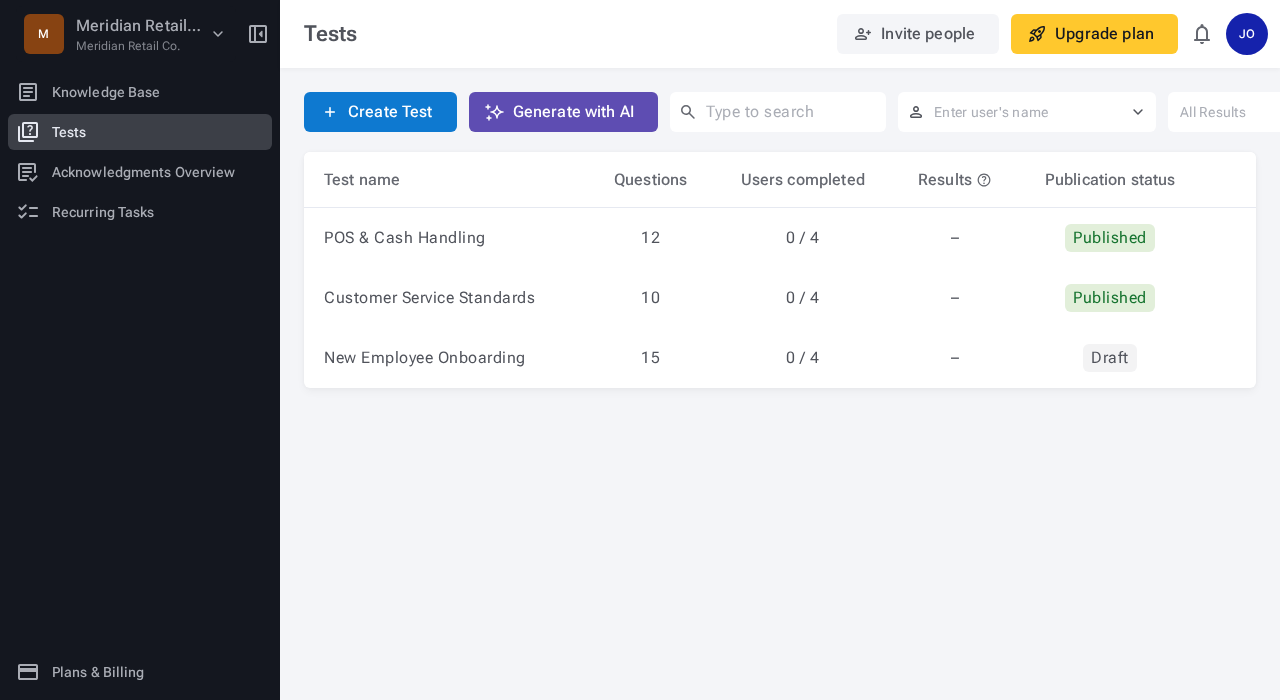Select Tests in the sidebar
1280x700 pixels.
click(140, 132)
